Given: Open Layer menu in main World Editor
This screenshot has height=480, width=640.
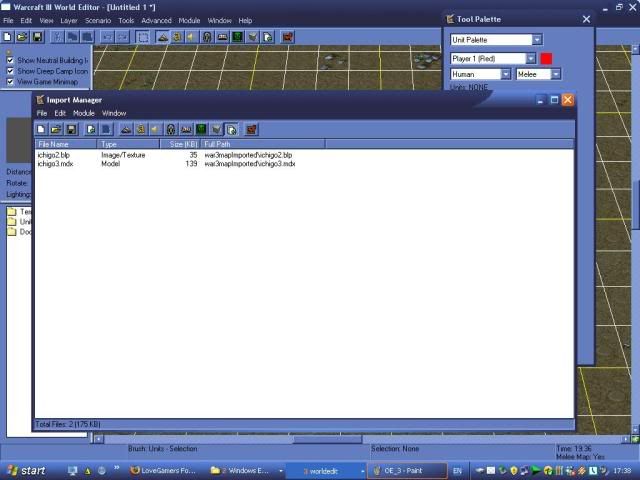Looking at the screenshot, I should 69,20.
